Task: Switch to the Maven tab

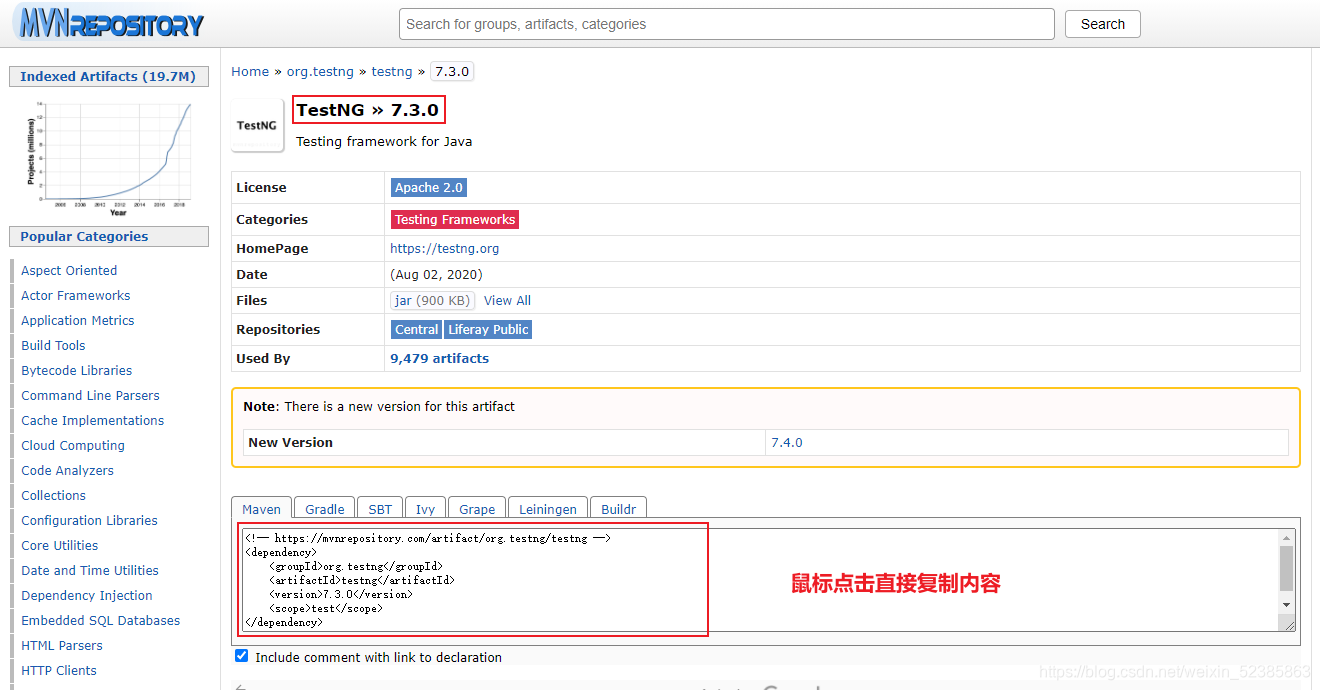Action: pos(262,508)
